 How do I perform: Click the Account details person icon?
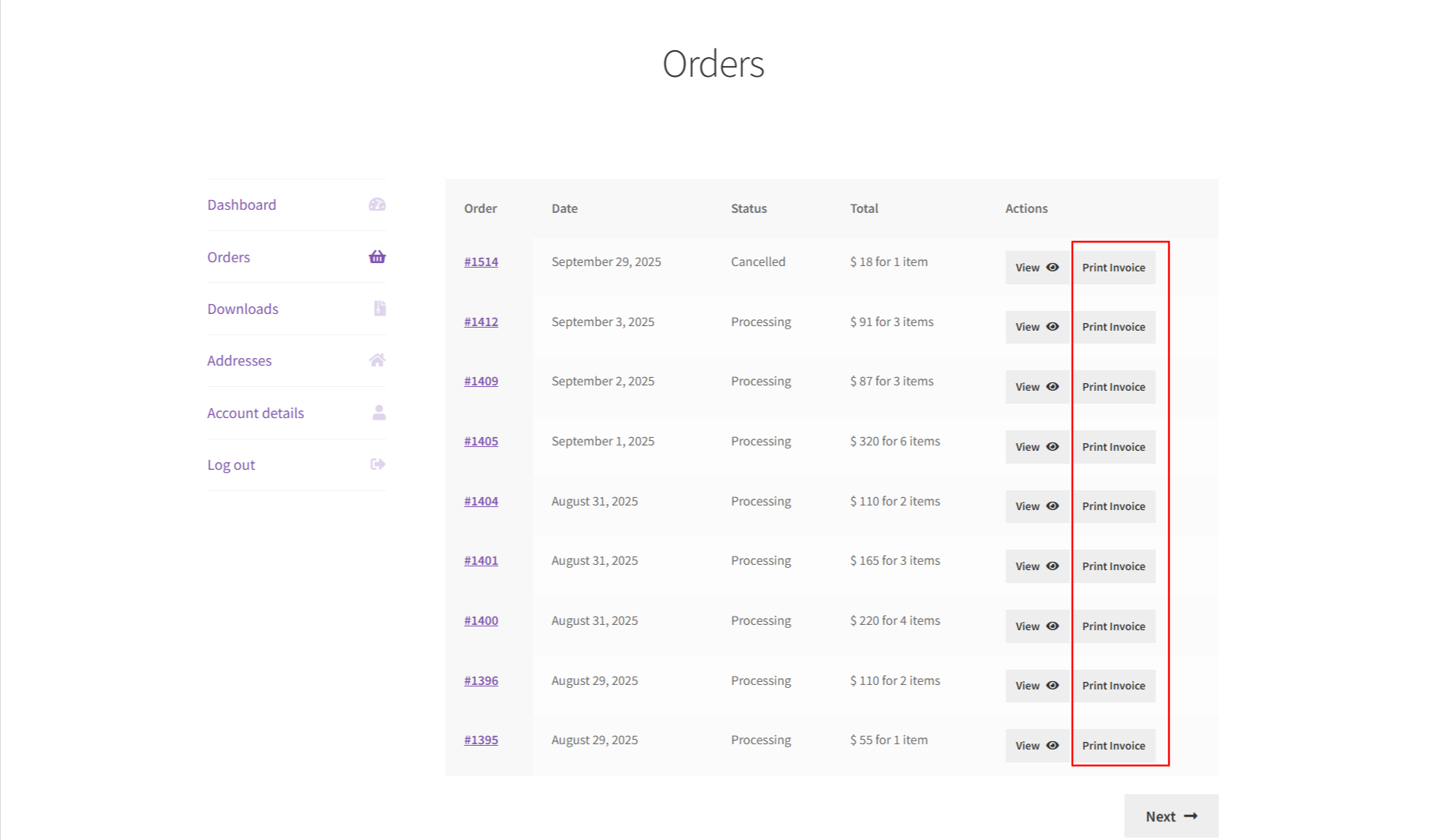point(379,413)
